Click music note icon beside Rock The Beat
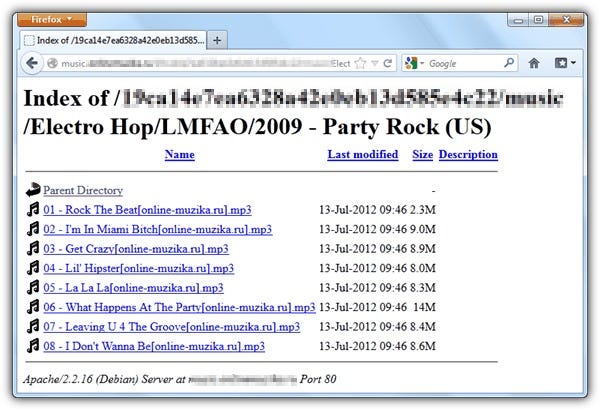This screenshot has height=409, width=600. (x=33, y=209)
